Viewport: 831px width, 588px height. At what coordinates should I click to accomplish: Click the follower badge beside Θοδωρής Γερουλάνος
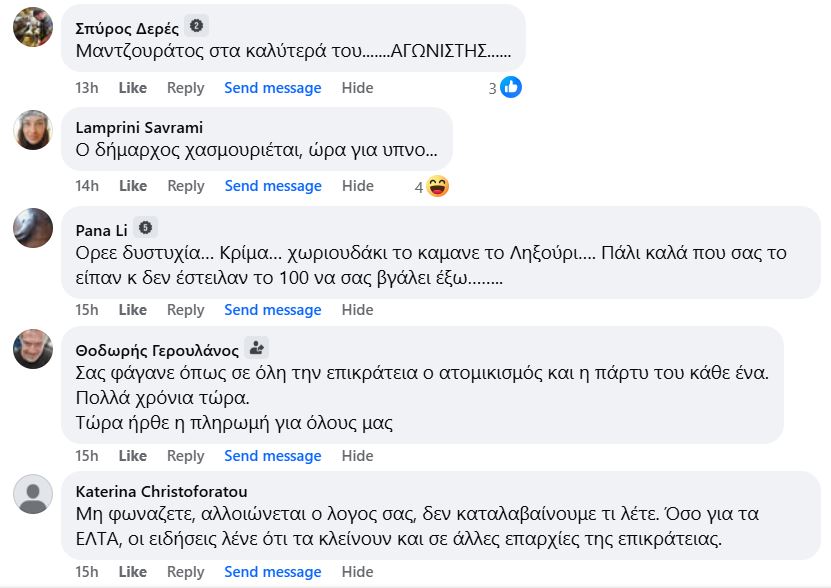pyautogui.click(x=257, y=348)
